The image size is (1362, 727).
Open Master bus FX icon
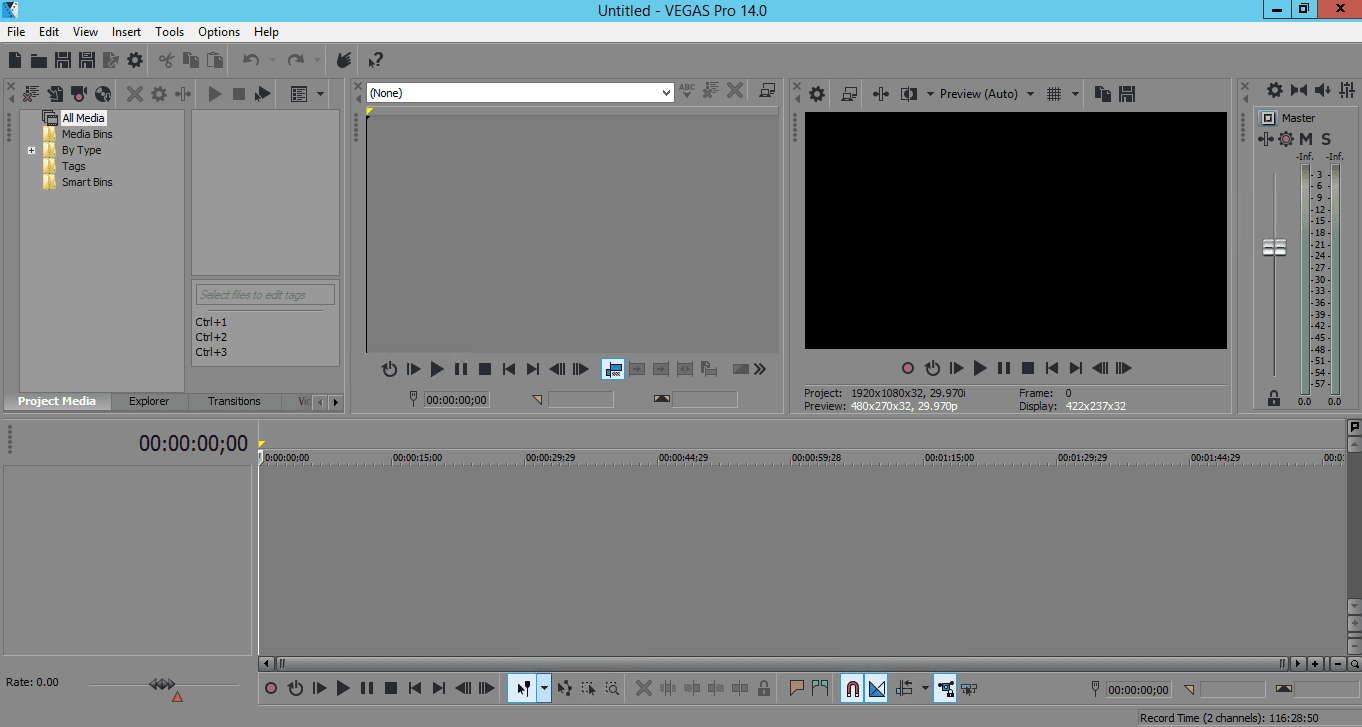pos(1266,139)
